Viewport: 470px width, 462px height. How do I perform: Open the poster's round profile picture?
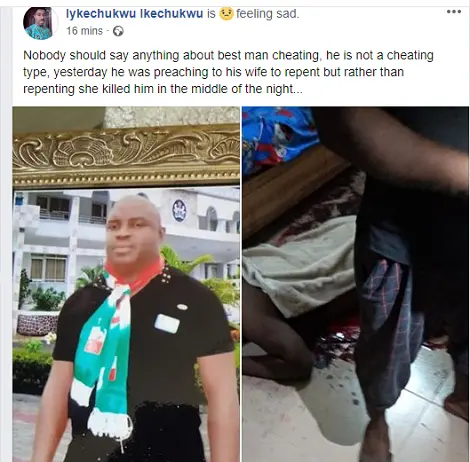coord(38,23)
